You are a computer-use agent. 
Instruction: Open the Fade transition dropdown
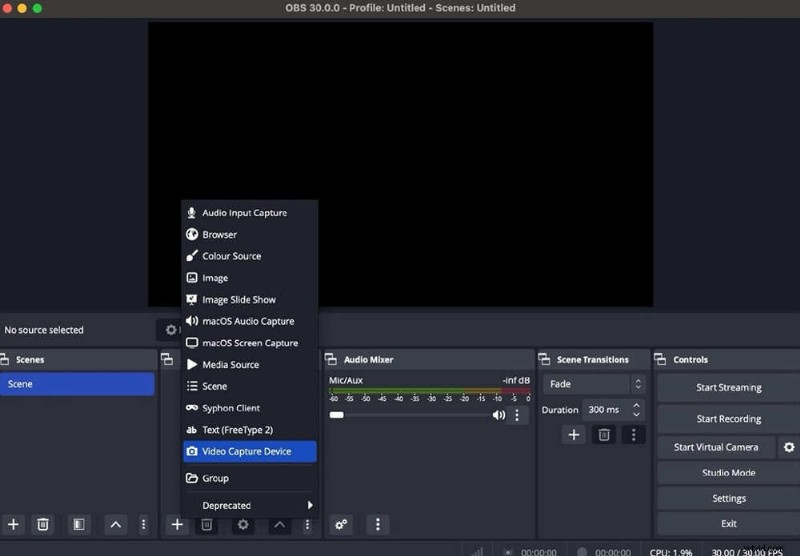point(594,384)
